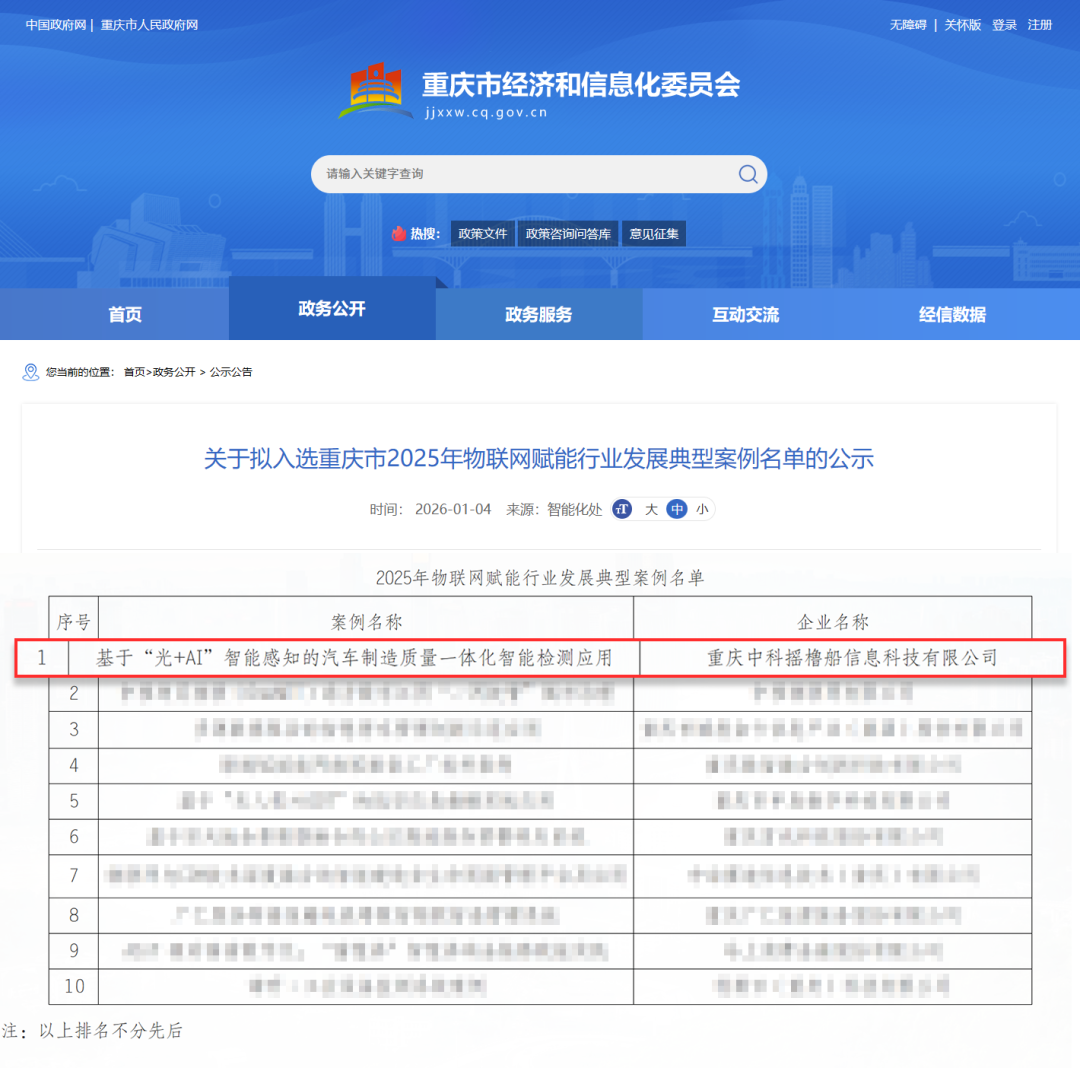
Task: Click the 政策文件 hot search tag
Action: tap(483, 234)
